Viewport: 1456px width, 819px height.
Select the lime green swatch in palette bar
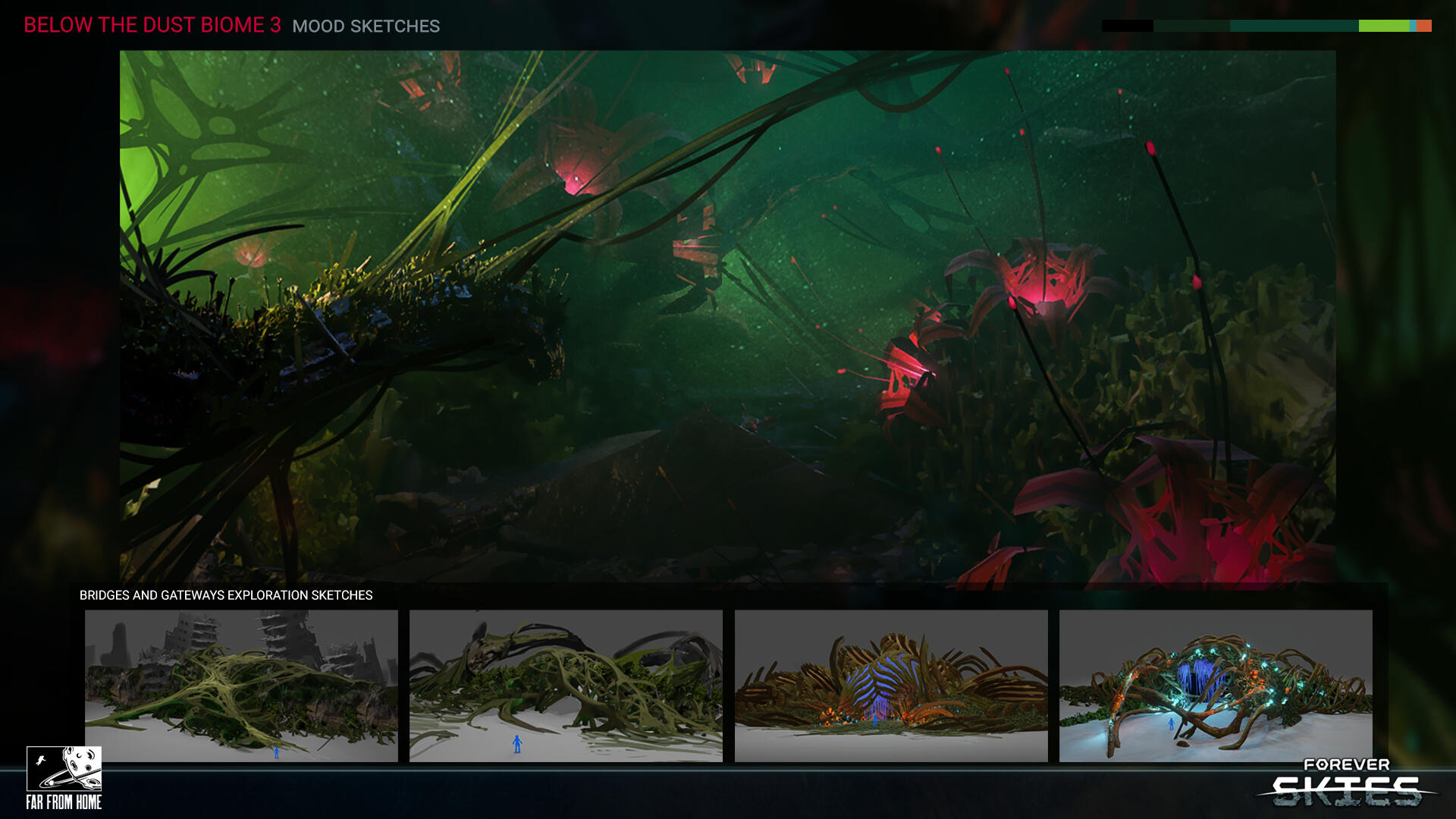[1383, 26]
